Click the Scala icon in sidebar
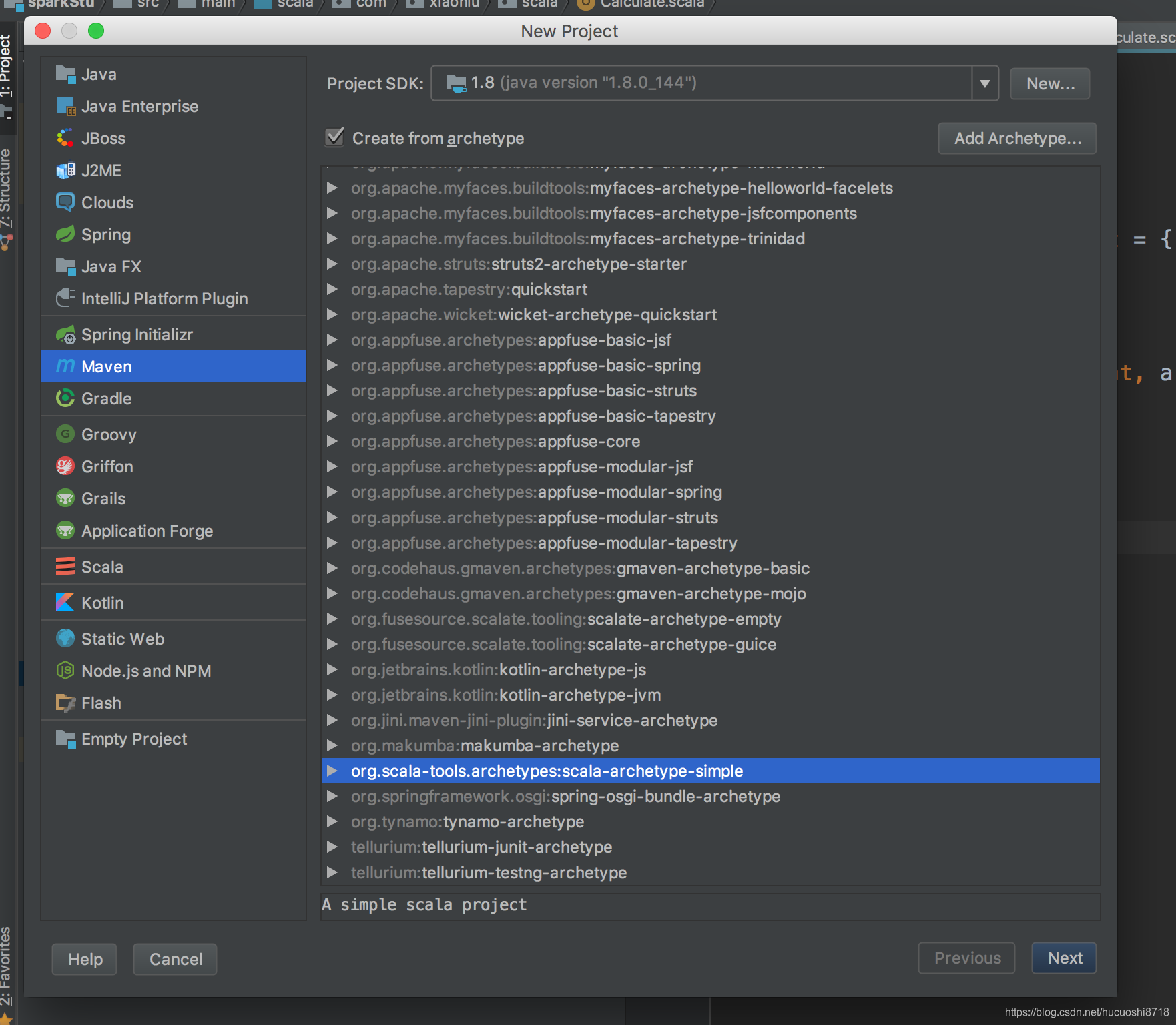Viewport: 1176px width, 1025px height. coord(65,567)
